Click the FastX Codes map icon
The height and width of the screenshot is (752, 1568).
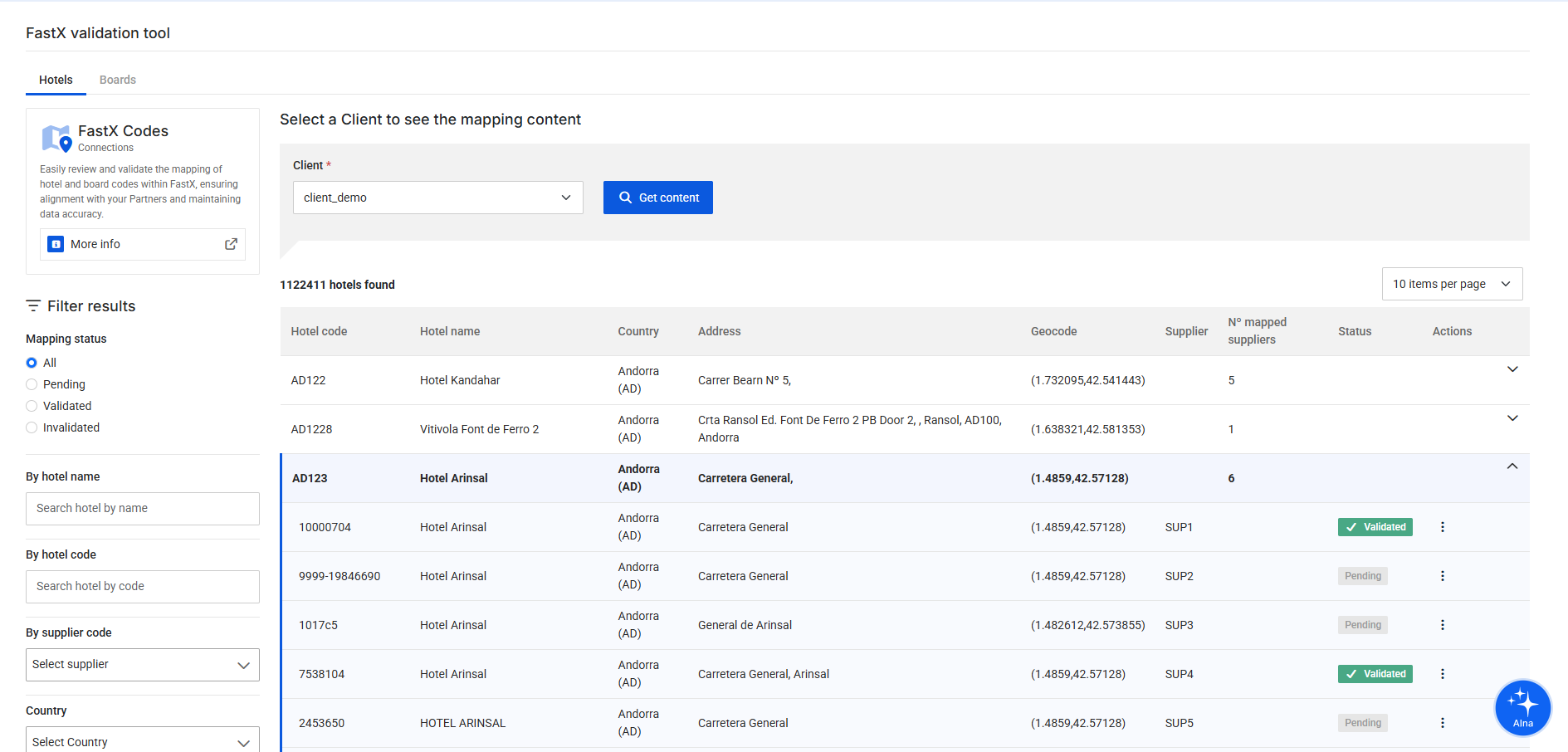pos(56,139)
